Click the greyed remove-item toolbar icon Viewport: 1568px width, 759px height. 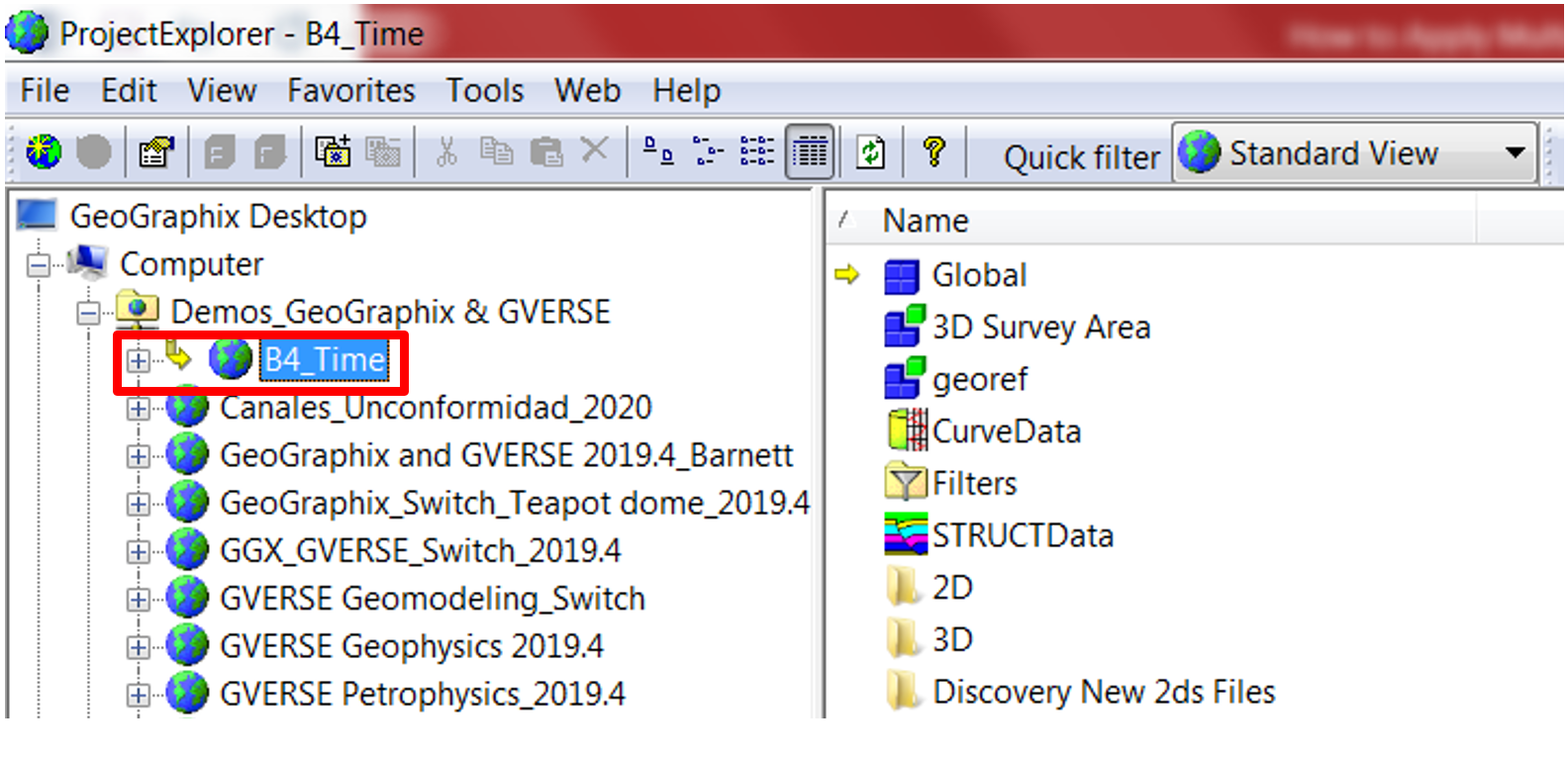(383, 151)
